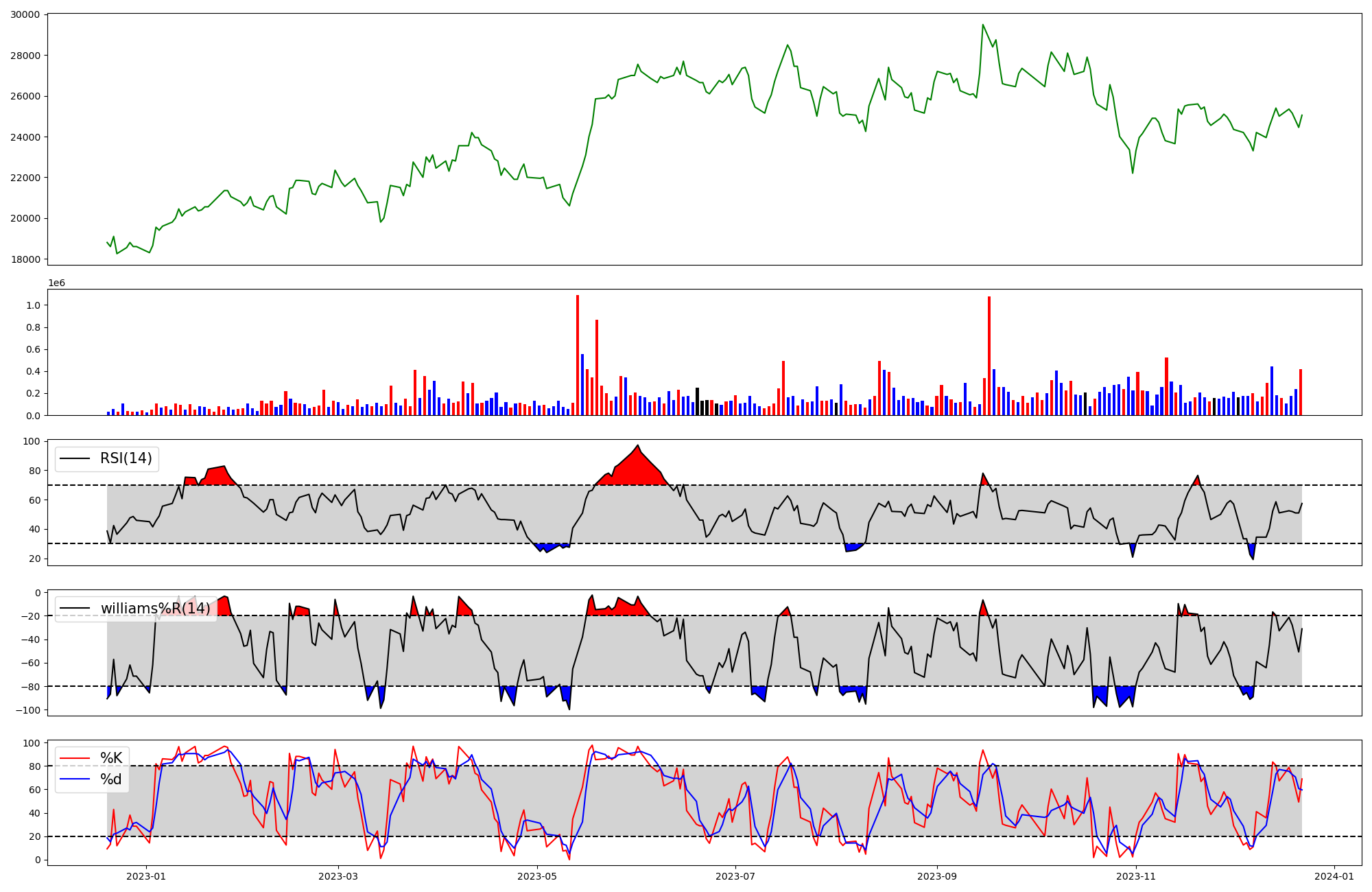Select the 2023-05 date tick label
The width and height of the screenshot is (1372, 892).
click(537, 876)
